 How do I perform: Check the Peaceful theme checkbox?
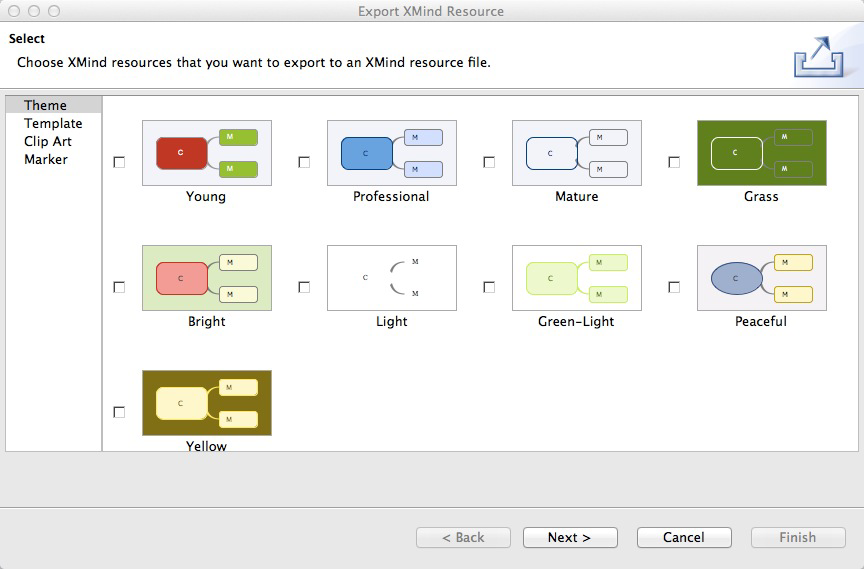coord(674,287)
